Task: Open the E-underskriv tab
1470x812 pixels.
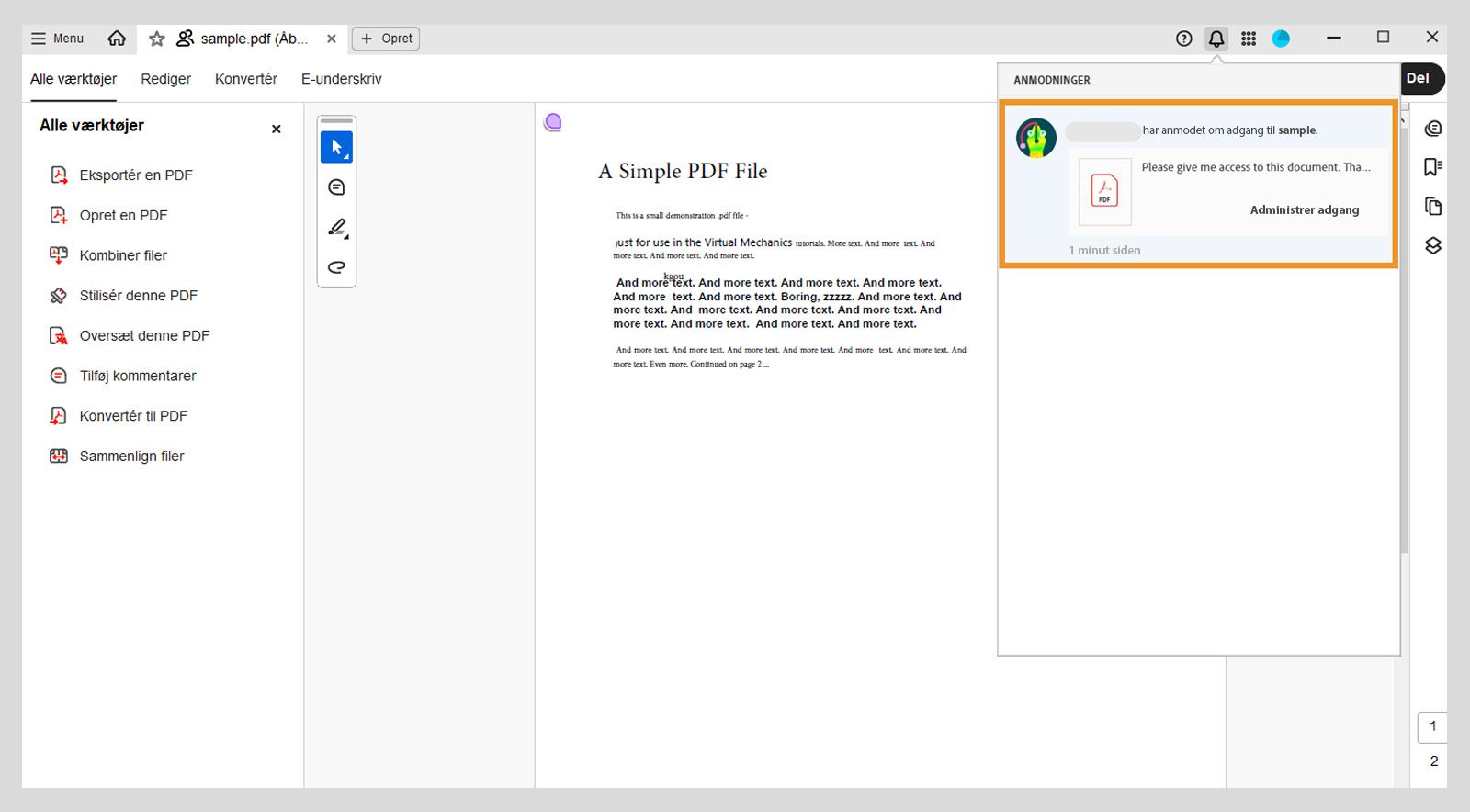Action: (342, 79)
